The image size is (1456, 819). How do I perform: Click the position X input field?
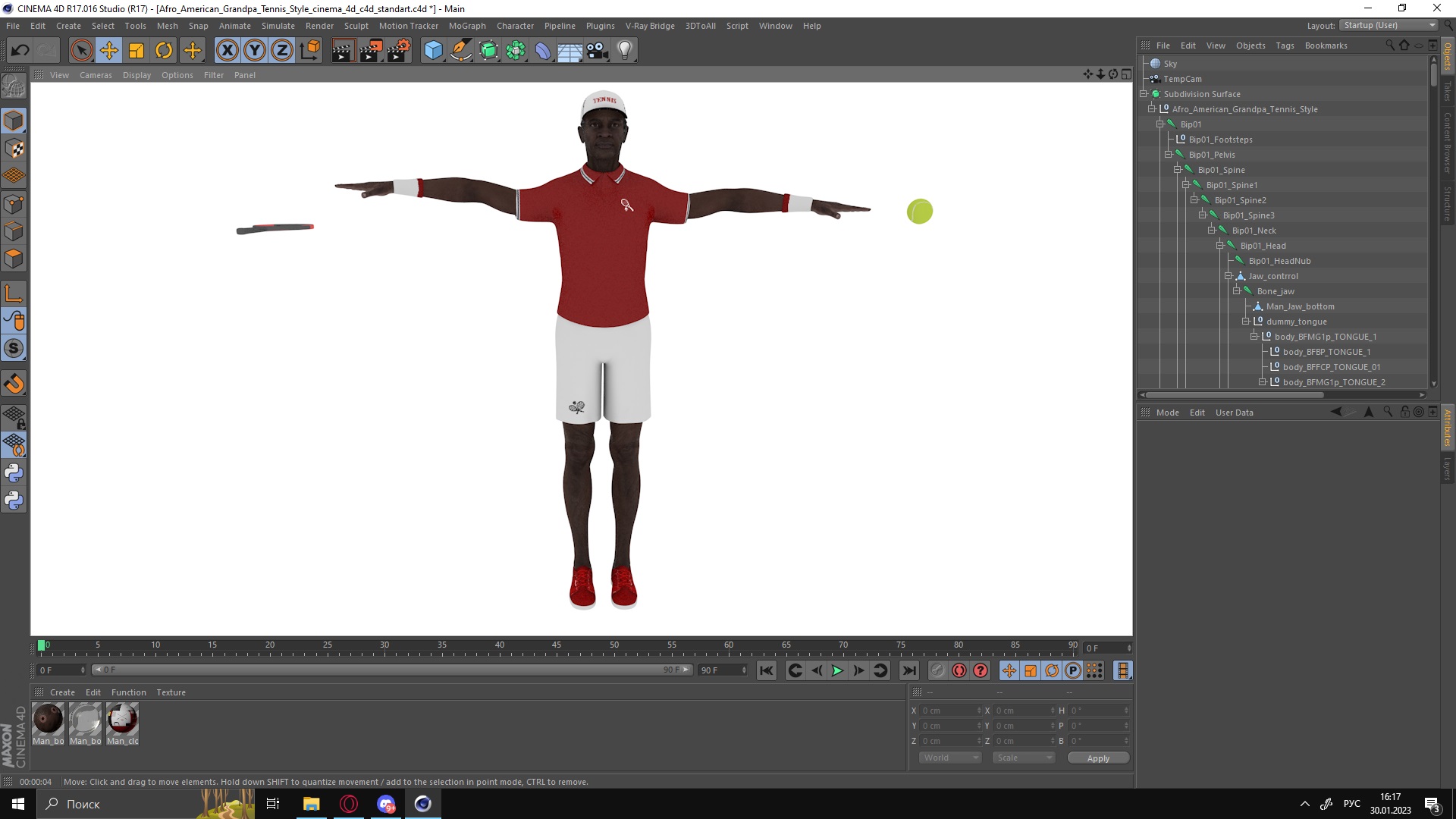[951, 711]
